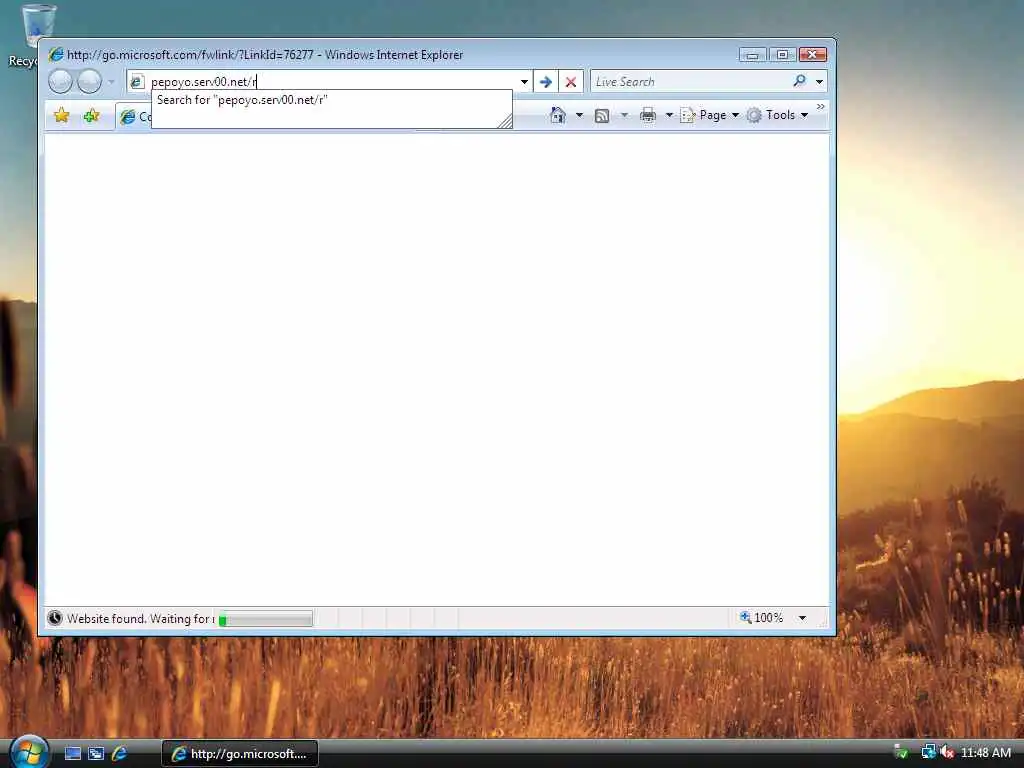Click the RSS Feeds icon
Screen dimensions: 1024x768
pyautogui.click(x=602, y=116)
